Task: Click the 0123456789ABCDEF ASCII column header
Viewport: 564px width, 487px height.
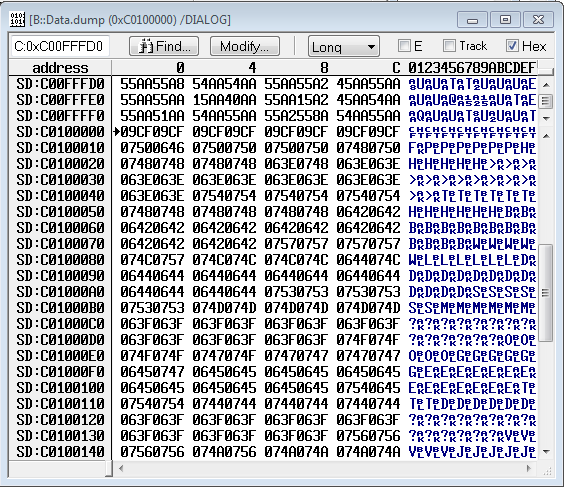Action: [472, 68]
